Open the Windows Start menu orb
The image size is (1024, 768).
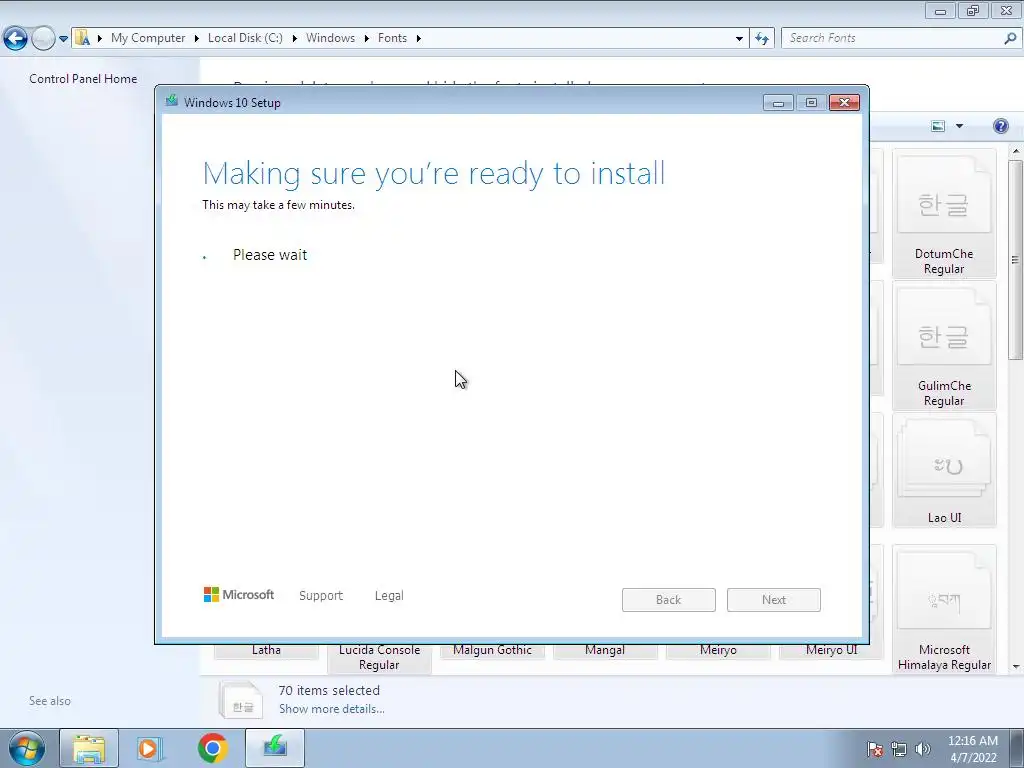(x=27, y=748)
